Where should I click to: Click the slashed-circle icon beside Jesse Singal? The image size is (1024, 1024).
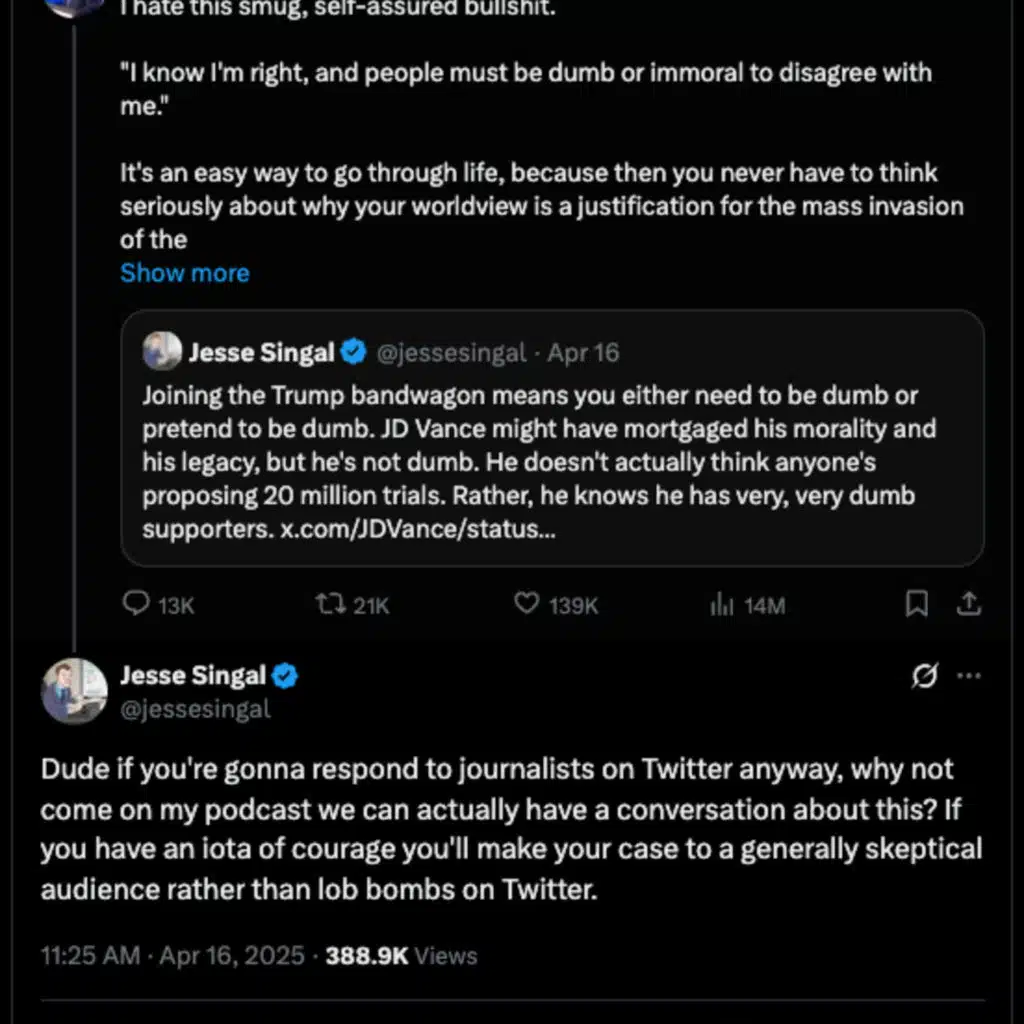[925, 676]
